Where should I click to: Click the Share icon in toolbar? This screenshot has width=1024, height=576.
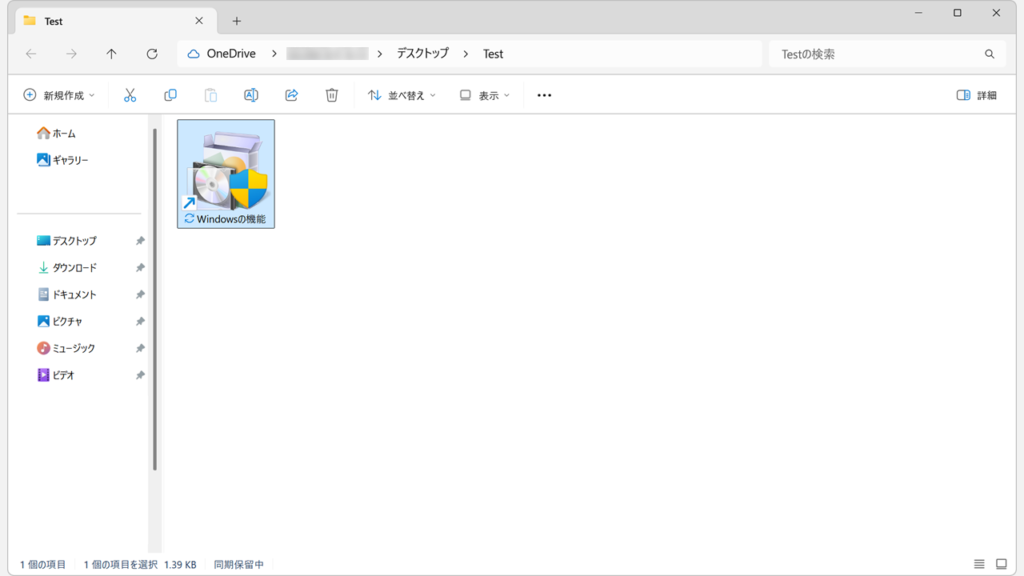(x=292, y=95)
